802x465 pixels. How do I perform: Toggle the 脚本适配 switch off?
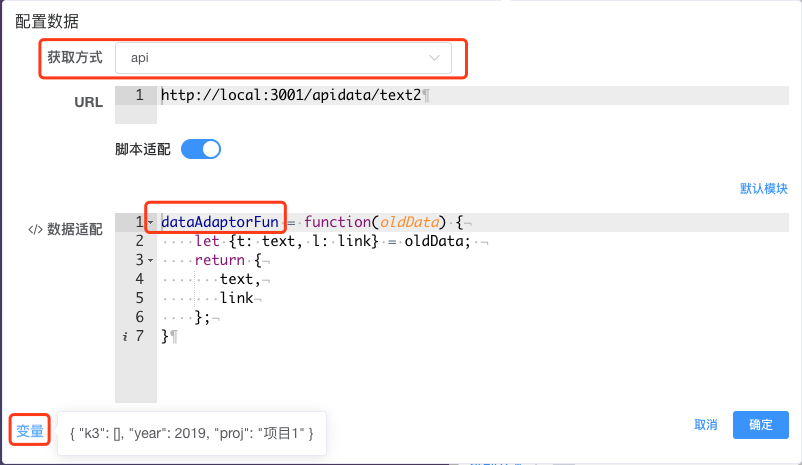pos(200,149)
